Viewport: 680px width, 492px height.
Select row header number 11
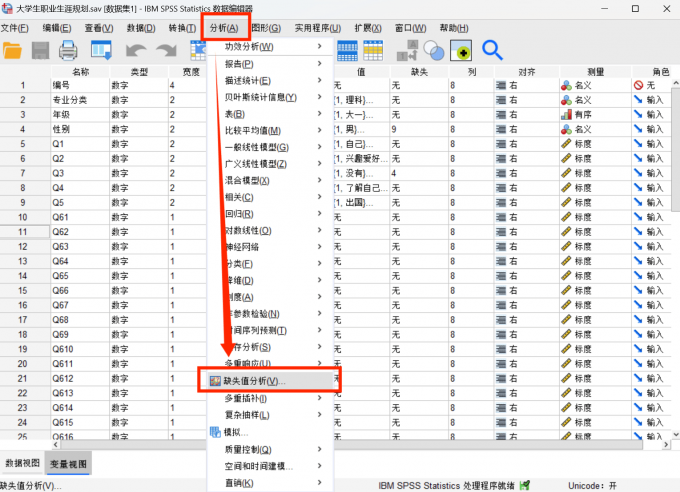(23, 232)
